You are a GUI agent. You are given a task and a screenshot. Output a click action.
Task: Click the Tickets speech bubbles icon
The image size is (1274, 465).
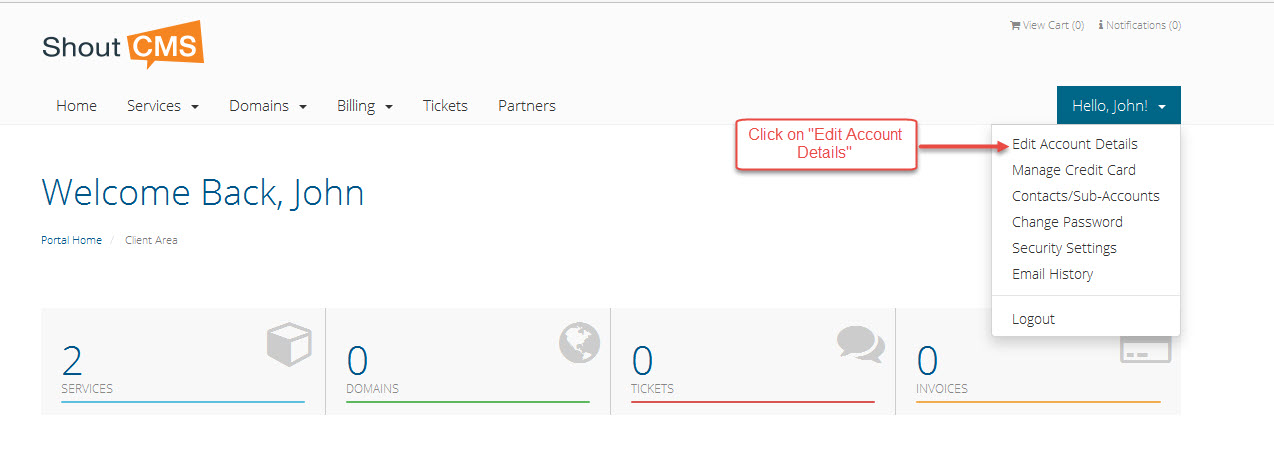click(x=860, y=344)
